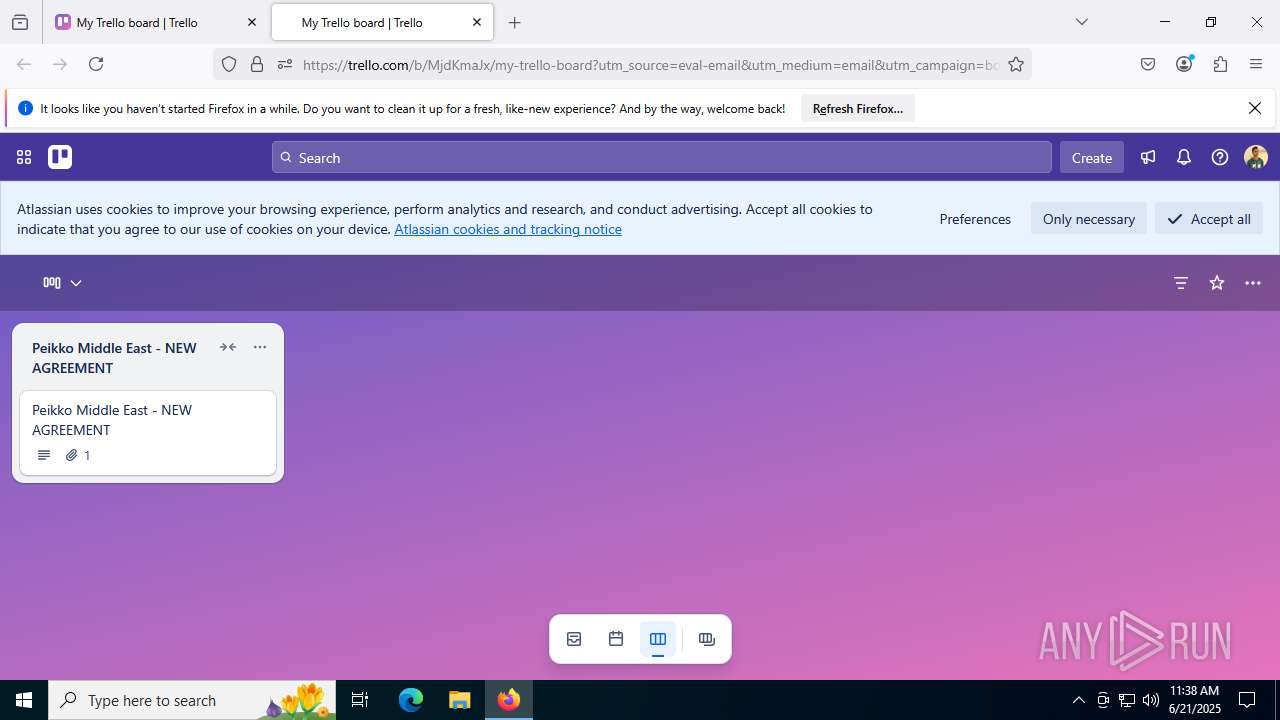This screenshot has width=1280, height=720.
Task: Click the tracking protection shield icon
Action: pyautogui.click(x=229, y=64)
